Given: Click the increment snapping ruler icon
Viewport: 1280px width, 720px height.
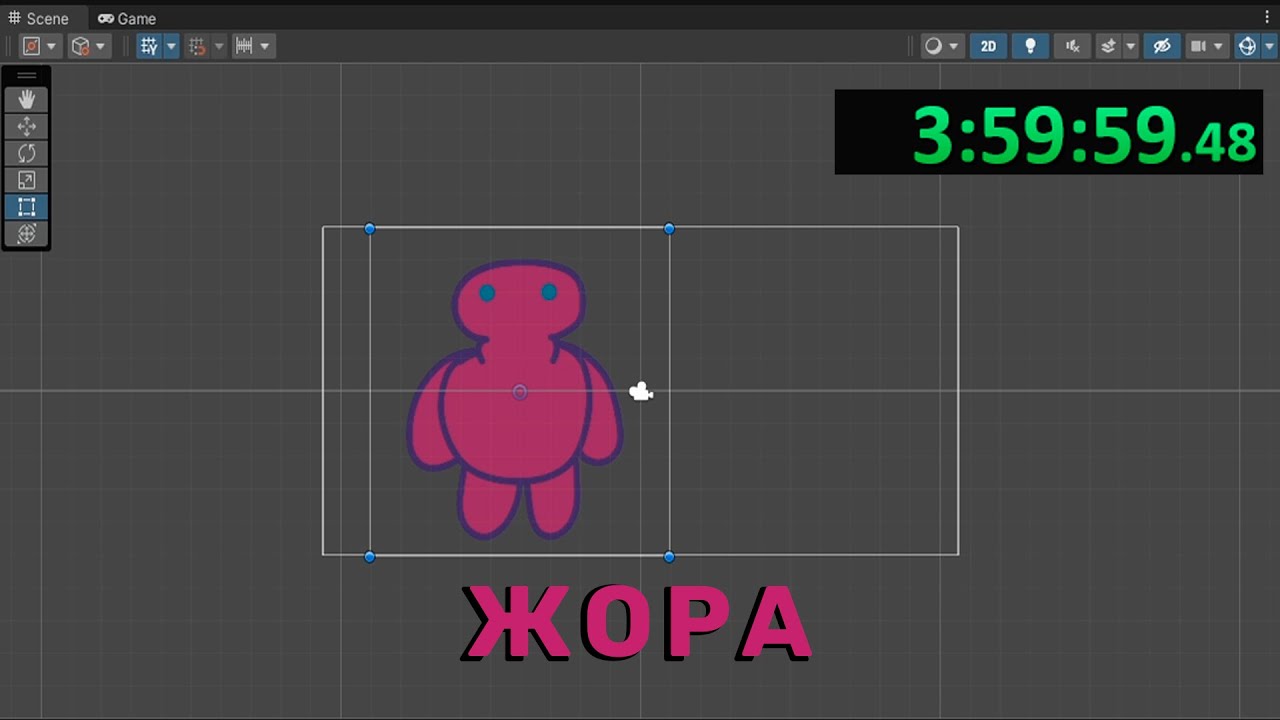Looking at the screenshot, I should pos(244,46).
